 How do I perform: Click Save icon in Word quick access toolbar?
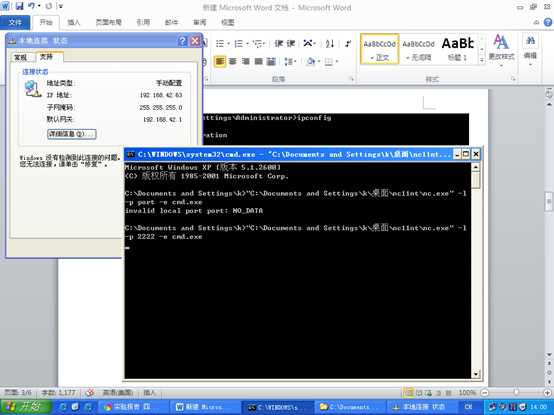[19, 6]
